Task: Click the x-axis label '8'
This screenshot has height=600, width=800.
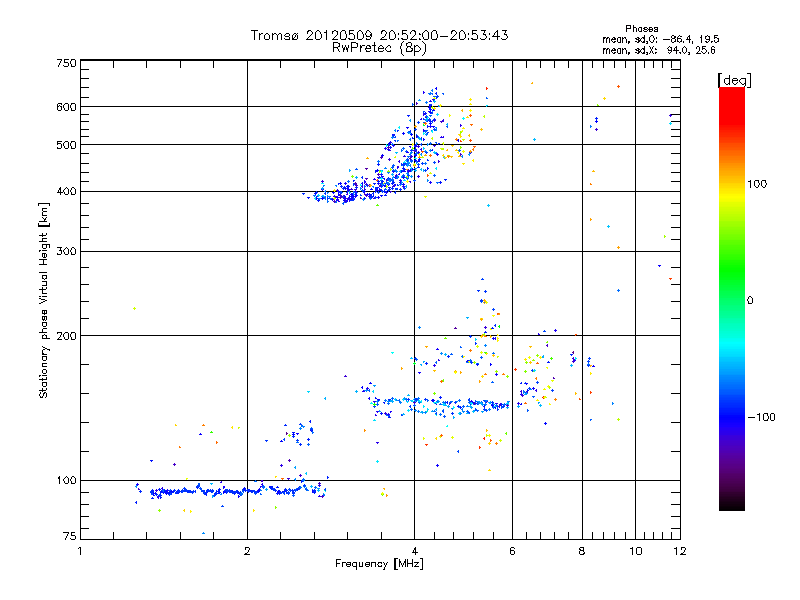Action: point(582,551)
